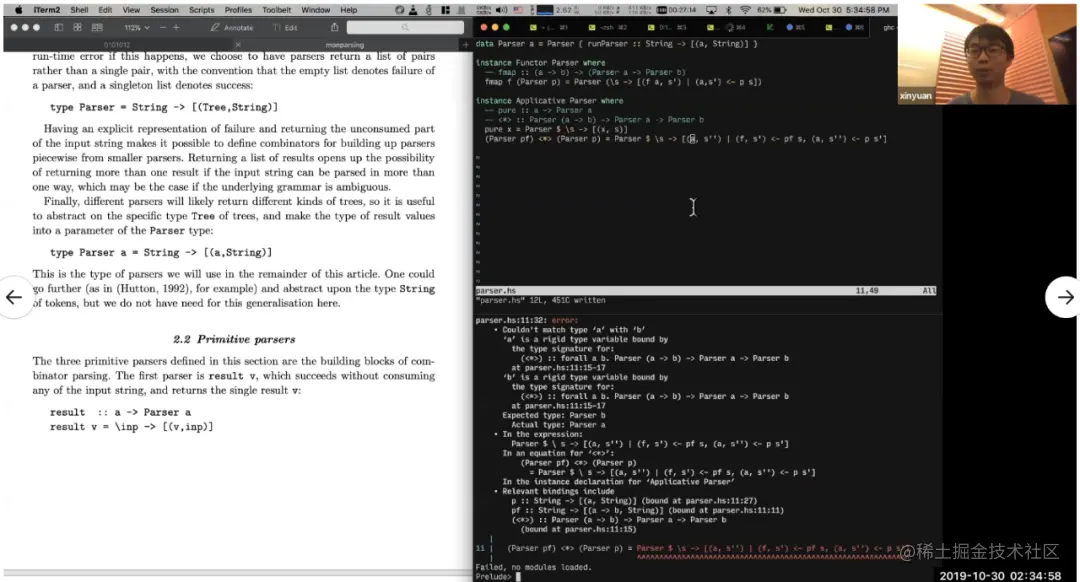This screenshot has height=582, width=1080.
Task: Open the Window menu in menu bar
Action: [x=315, y=10]
